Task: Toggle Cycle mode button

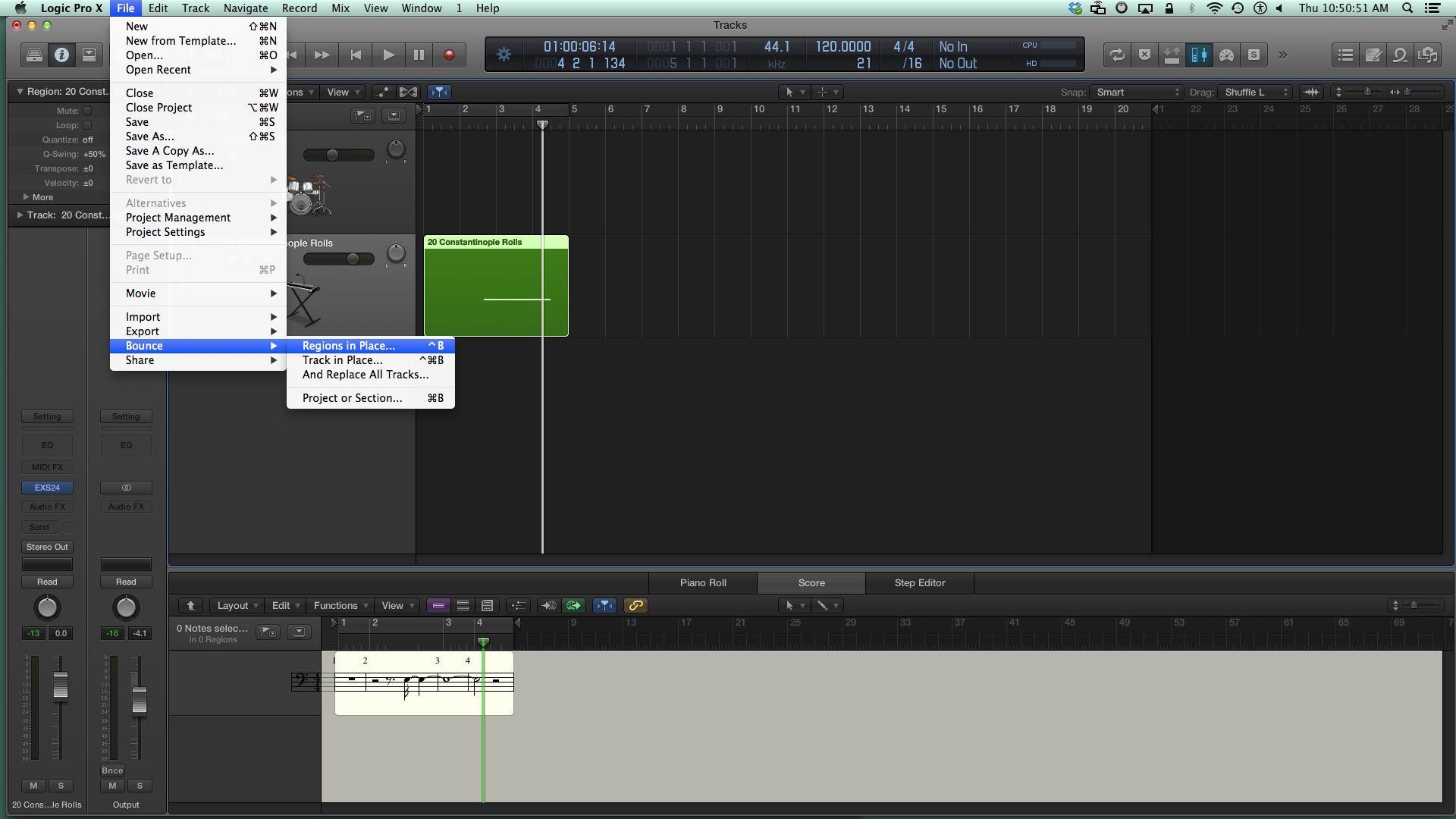Action: tap(1117, 55)
